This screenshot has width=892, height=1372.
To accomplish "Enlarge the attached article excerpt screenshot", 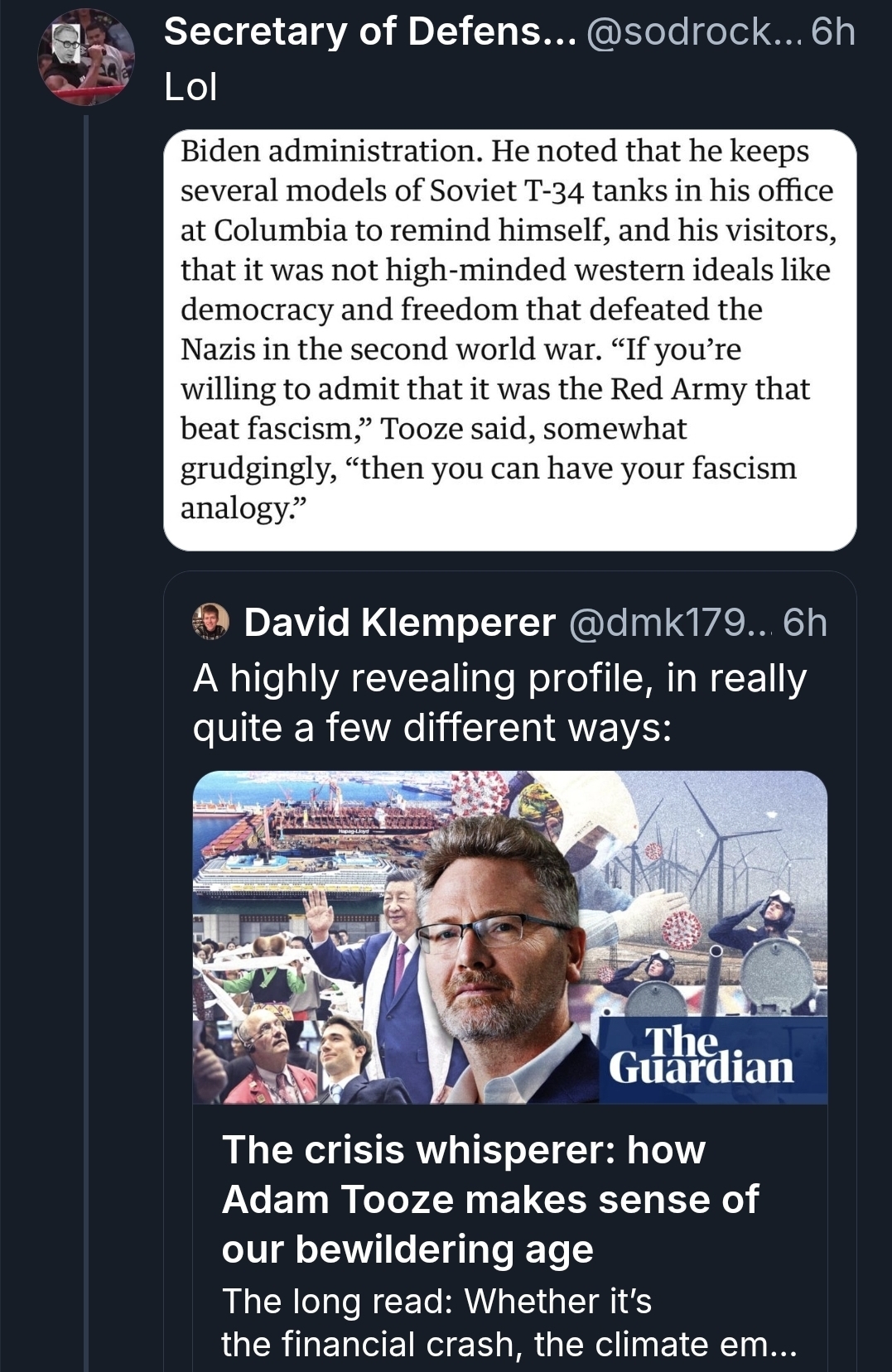I will pyautogui.click(x=509, y=339).
